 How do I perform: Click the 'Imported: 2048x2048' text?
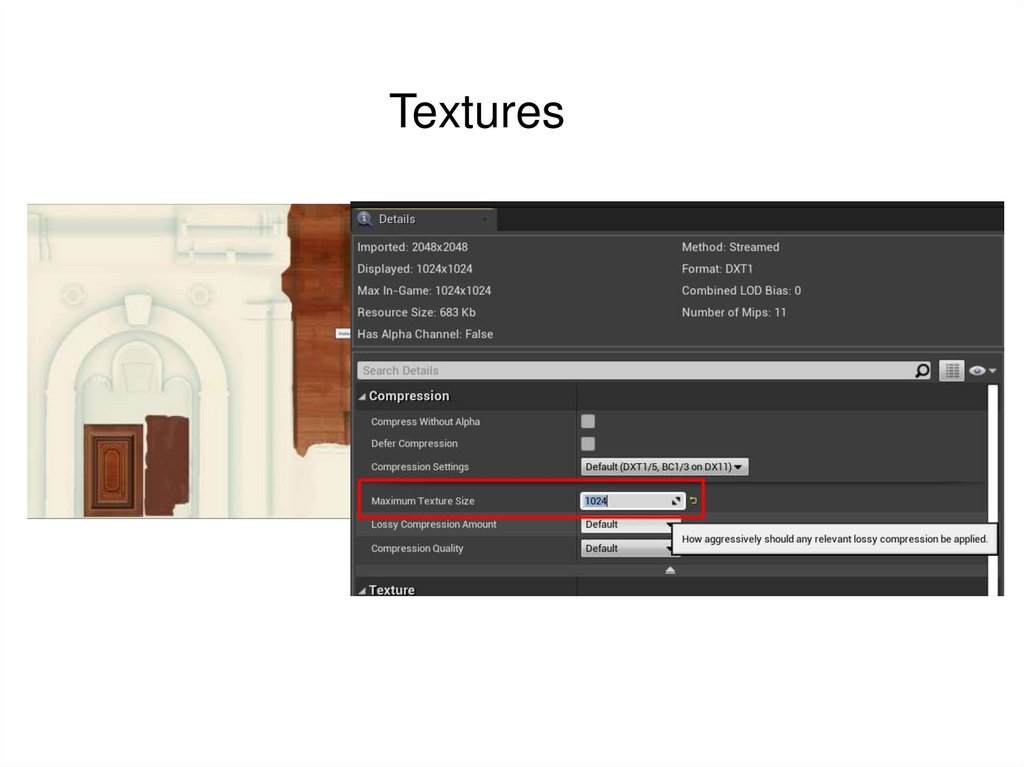(412, 247)
